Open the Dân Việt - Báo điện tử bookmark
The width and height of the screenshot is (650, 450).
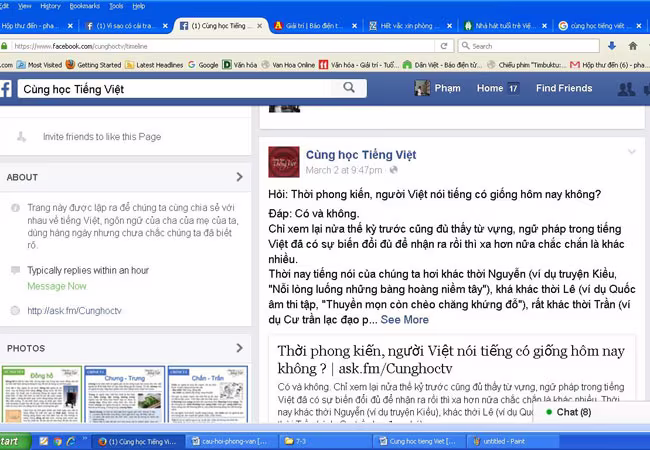[442, 65]
